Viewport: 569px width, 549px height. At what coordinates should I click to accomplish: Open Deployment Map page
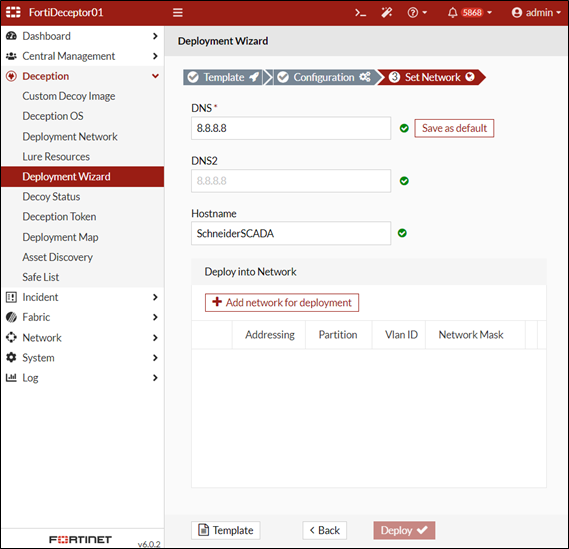point(60,237)
